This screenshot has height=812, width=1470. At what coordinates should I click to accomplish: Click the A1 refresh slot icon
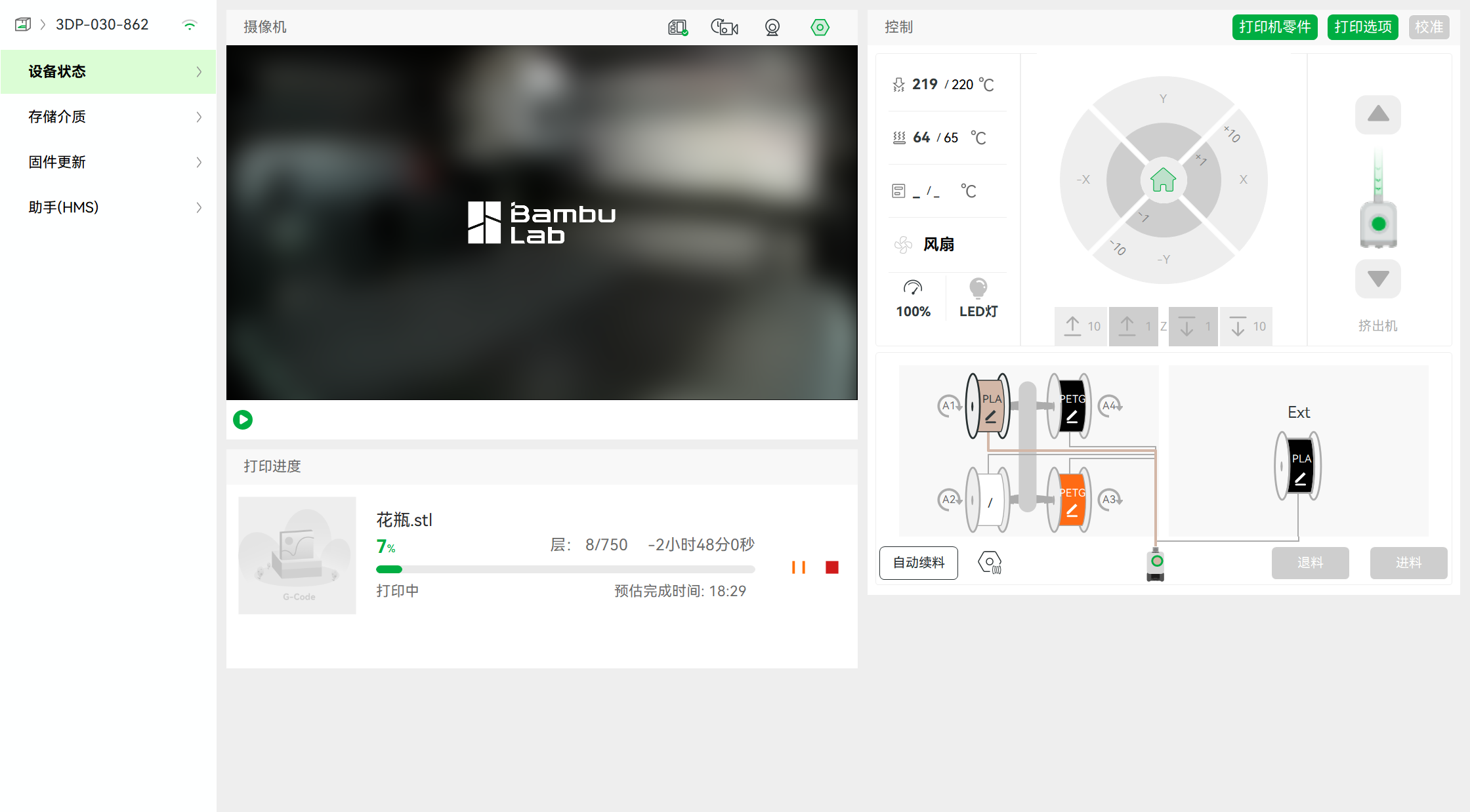click(950, 406)
